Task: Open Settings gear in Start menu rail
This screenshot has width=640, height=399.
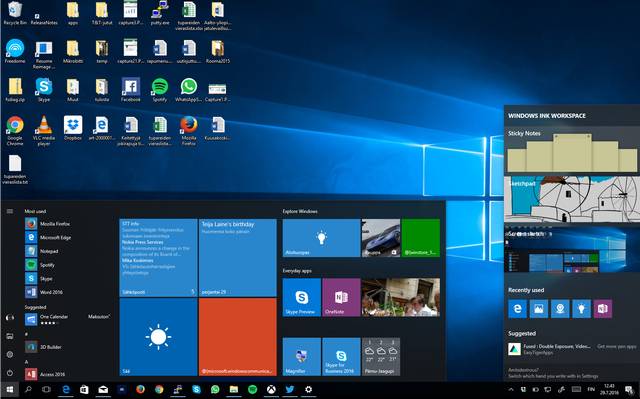Action: point(10,355)
